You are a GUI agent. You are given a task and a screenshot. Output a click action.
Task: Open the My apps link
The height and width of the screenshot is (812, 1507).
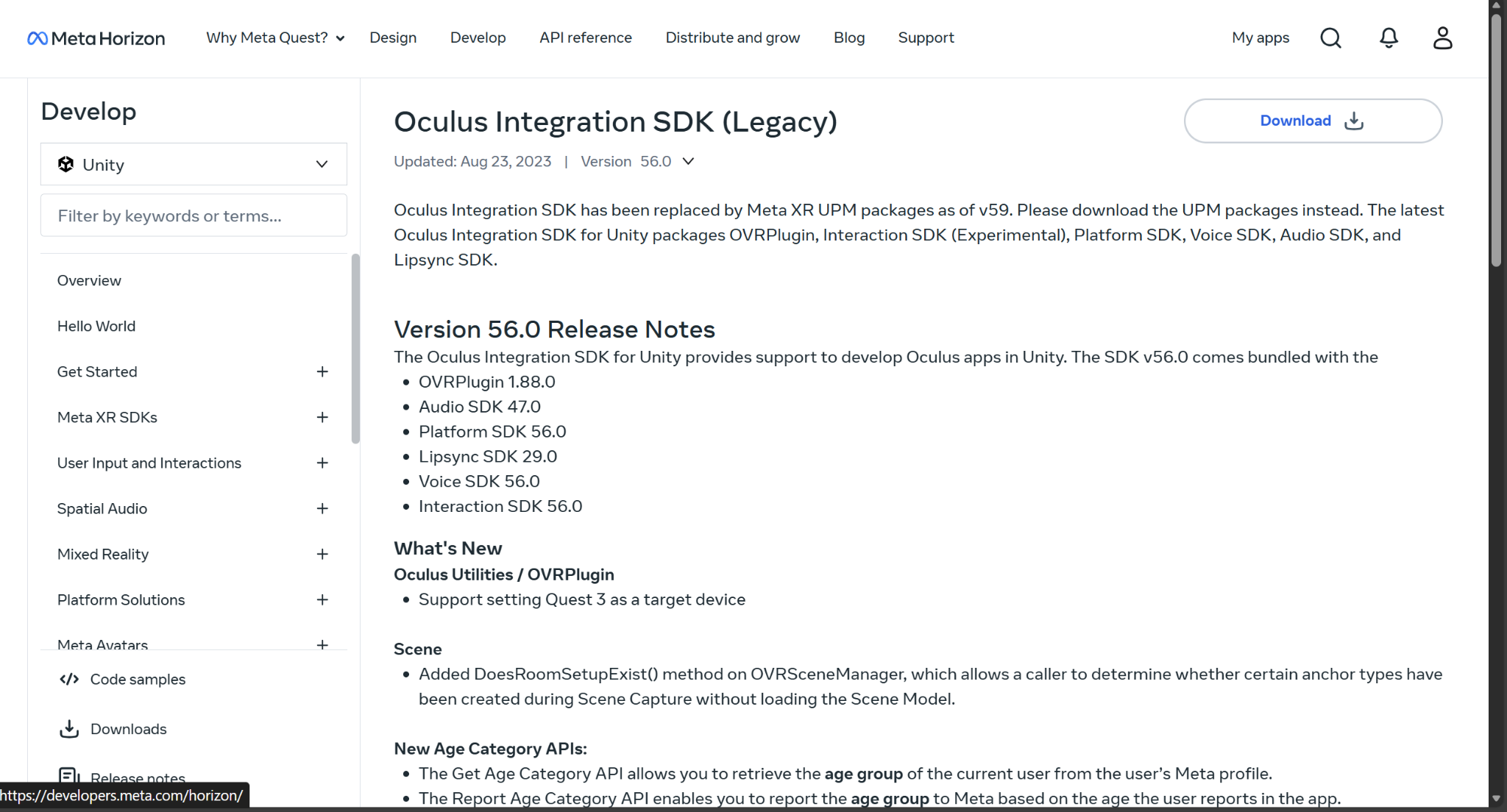click(x=1260, y=38)
